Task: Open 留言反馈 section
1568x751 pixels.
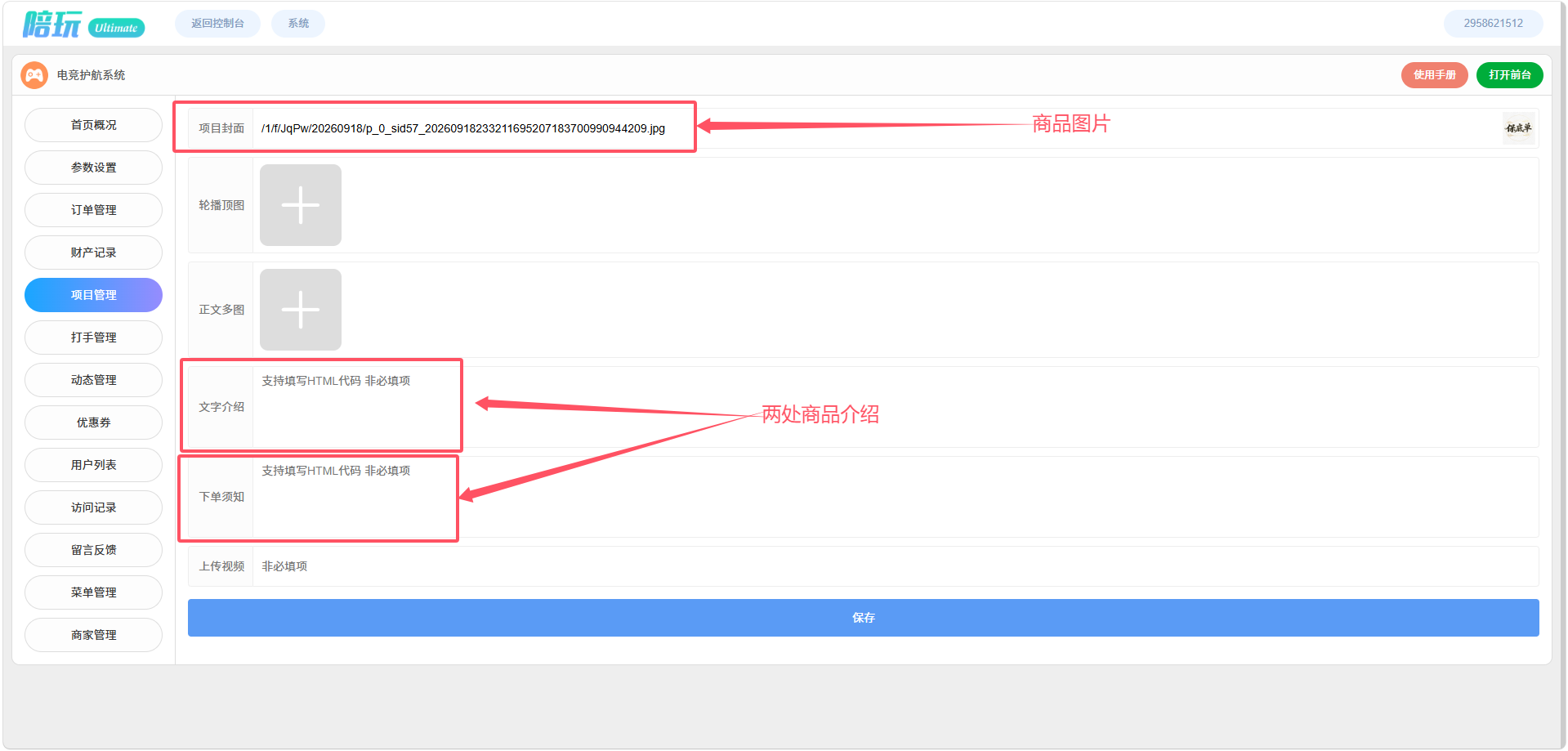Action: 93,550
